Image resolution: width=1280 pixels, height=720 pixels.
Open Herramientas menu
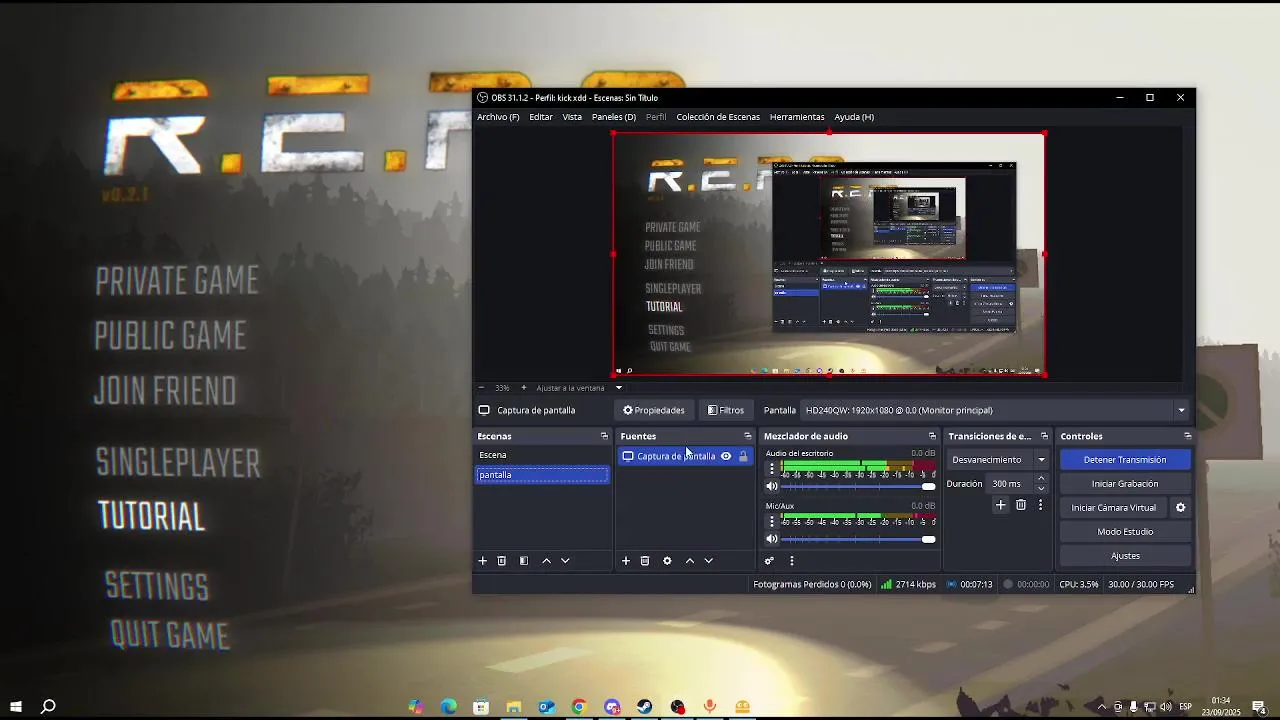pyautogui.click(x=797, y=117)
